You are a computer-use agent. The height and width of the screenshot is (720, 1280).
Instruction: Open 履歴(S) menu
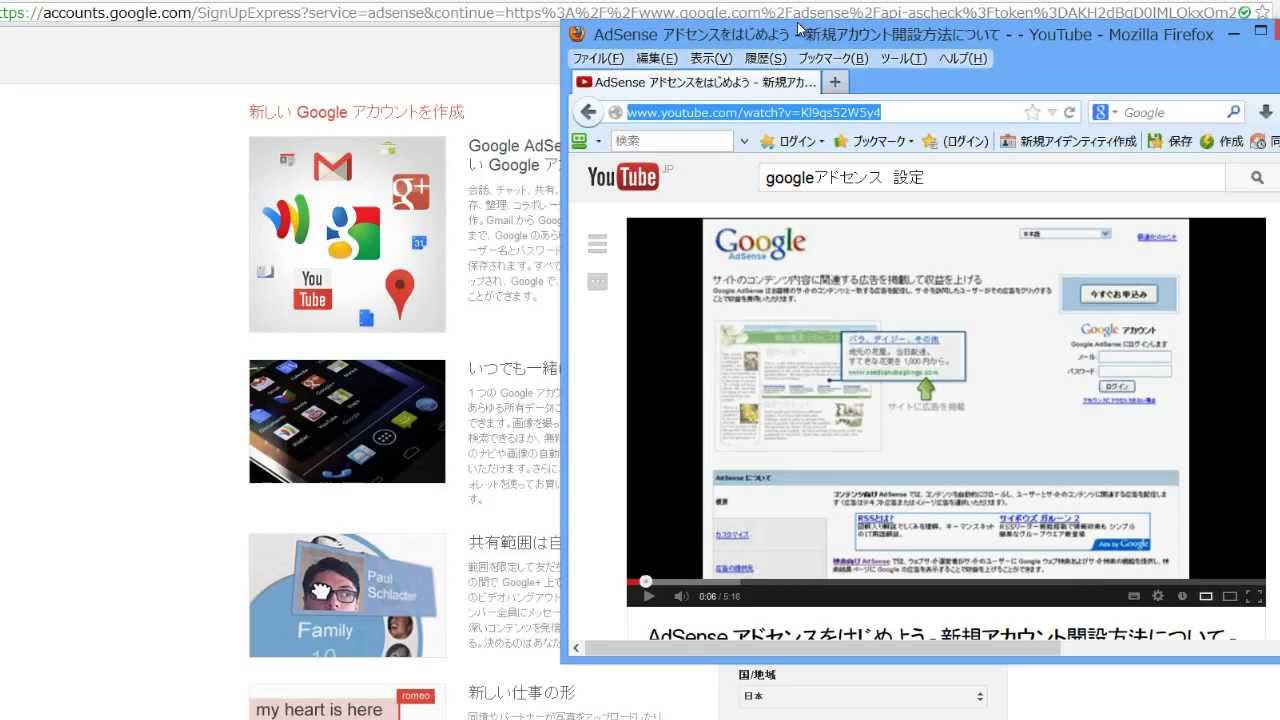(x=765, y=58)
